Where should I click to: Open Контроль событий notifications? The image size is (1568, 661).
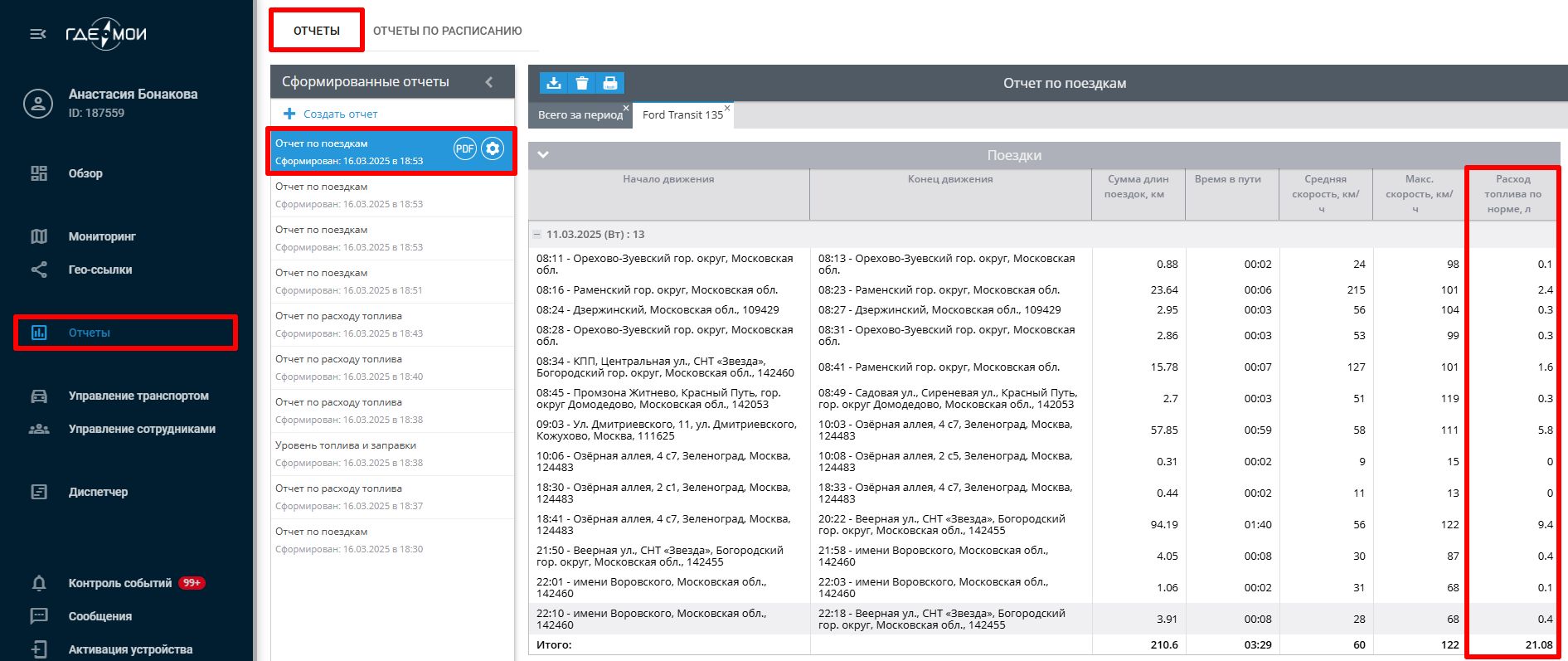point(120,583)
